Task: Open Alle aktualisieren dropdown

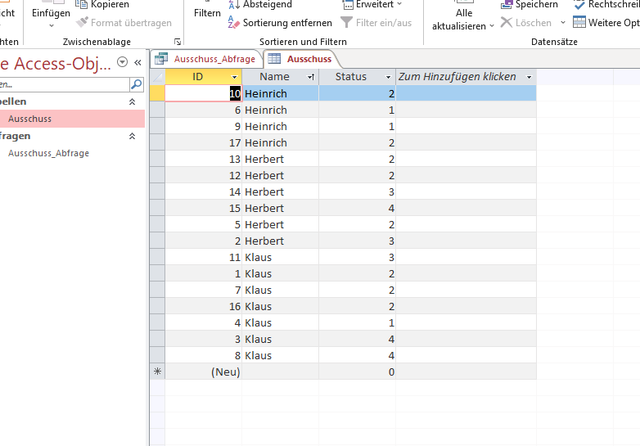Action: click(492, 26)
